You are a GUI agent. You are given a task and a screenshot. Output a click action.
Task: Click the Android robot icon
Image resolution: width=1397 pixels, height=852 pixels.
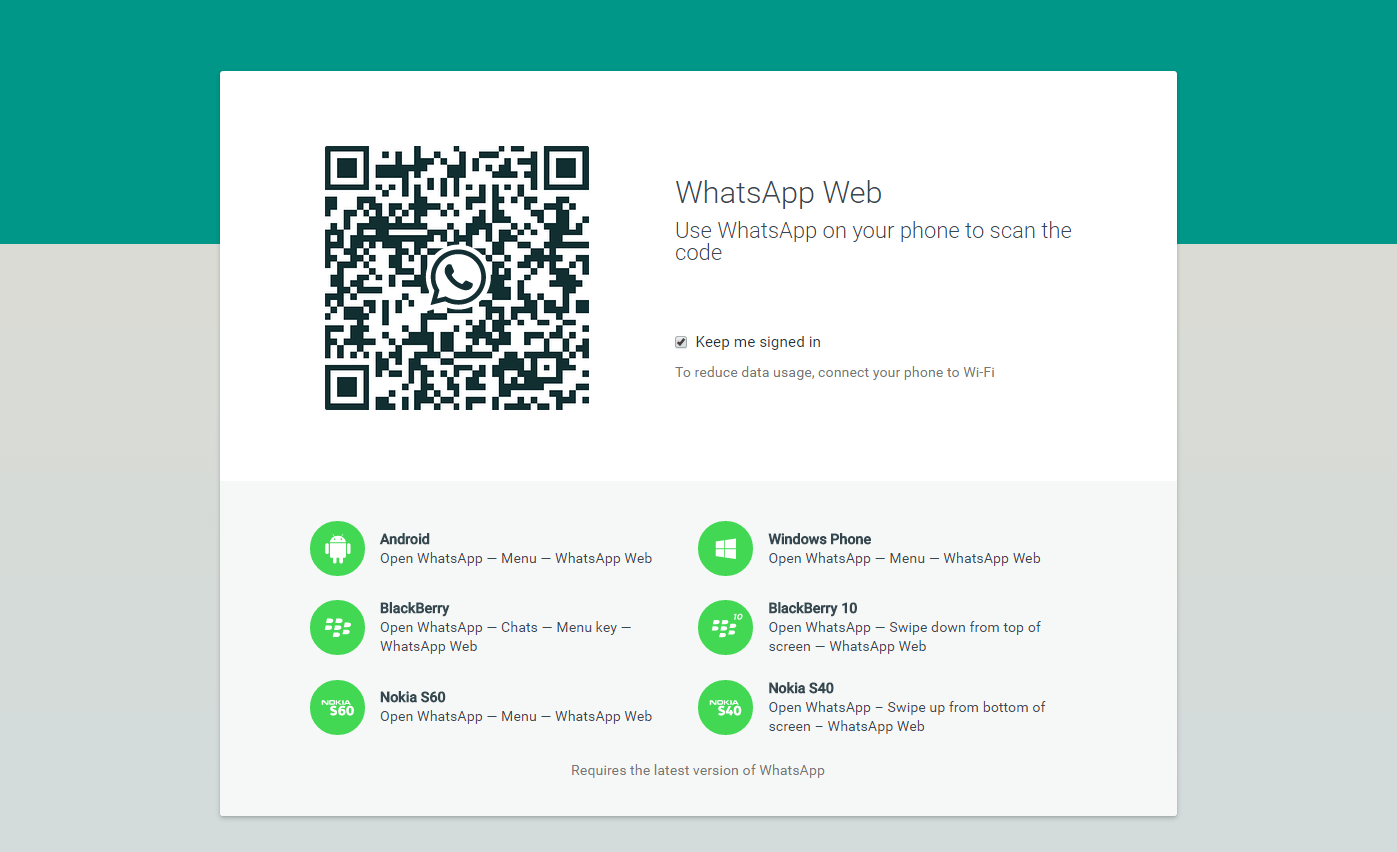click(338, 548)
